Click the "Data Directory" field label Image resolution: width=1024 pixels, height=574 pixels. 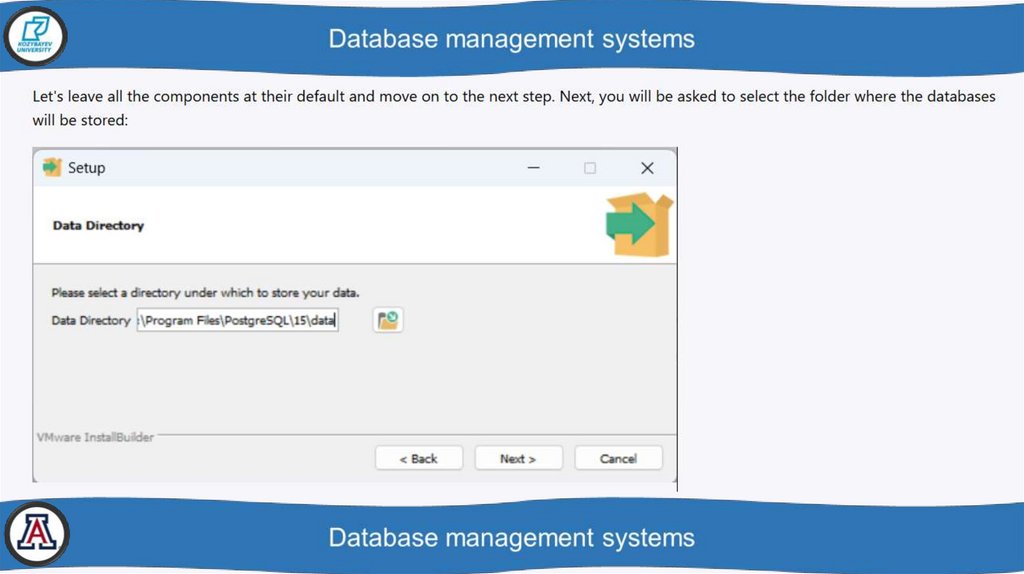pyautogui.click(x=91, y=321)
